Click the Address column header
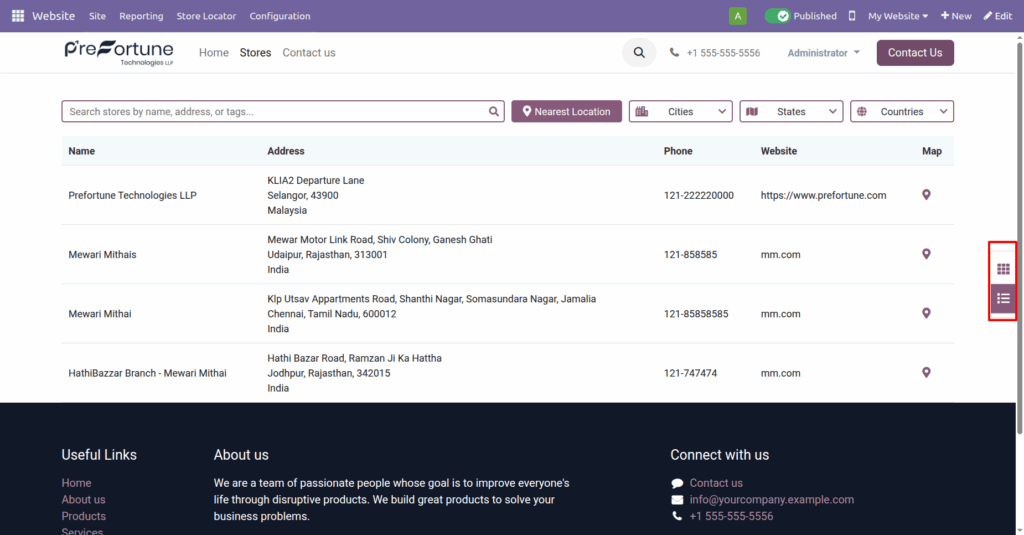The image size is (1024, 535). (286, 151)
